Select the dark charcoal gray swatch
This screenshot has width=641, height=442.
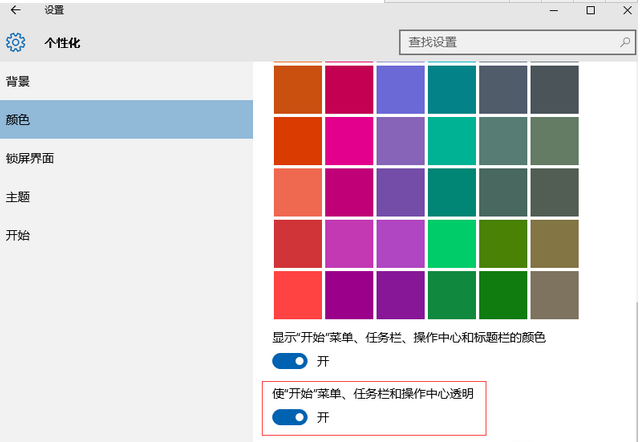pyautogui.click(x=555, y=90)
